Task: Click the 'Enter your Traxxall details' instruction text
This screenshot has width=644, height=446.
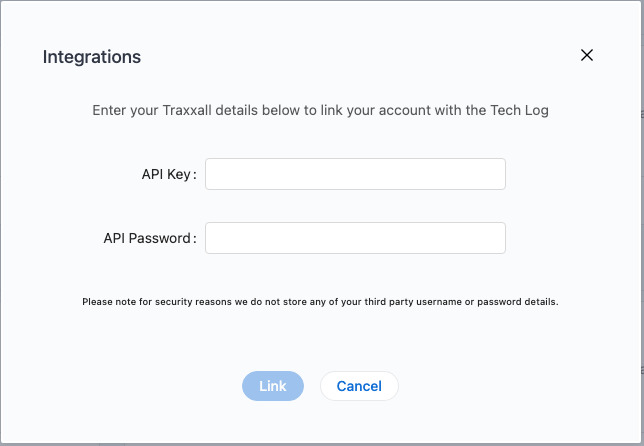Action: (x=320, y=110)
